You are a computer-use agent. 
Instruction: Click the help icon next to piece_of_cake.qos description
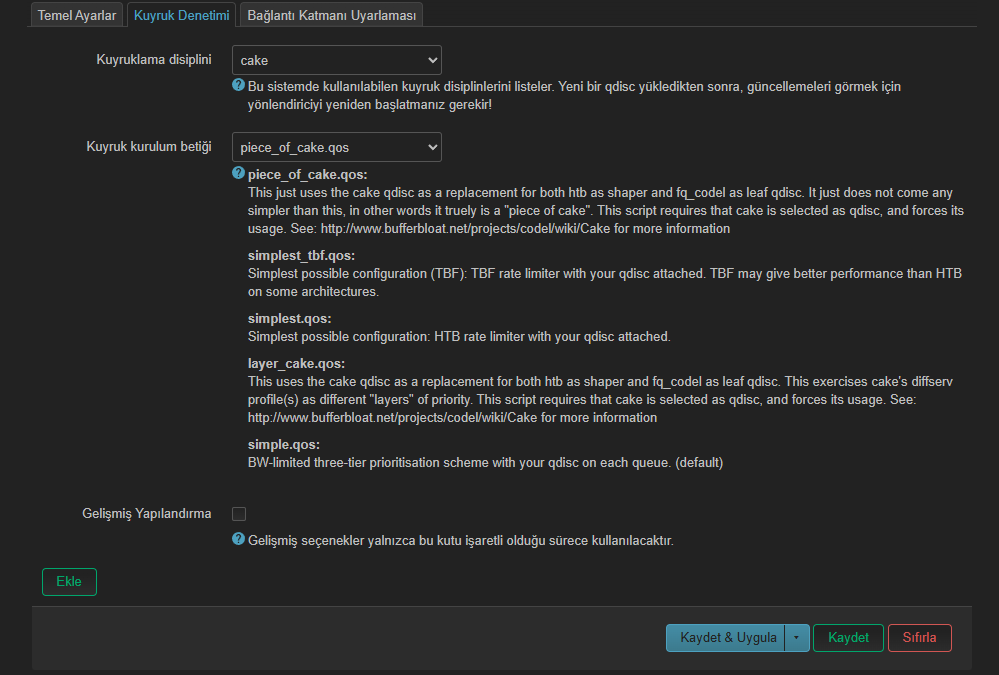238,173
